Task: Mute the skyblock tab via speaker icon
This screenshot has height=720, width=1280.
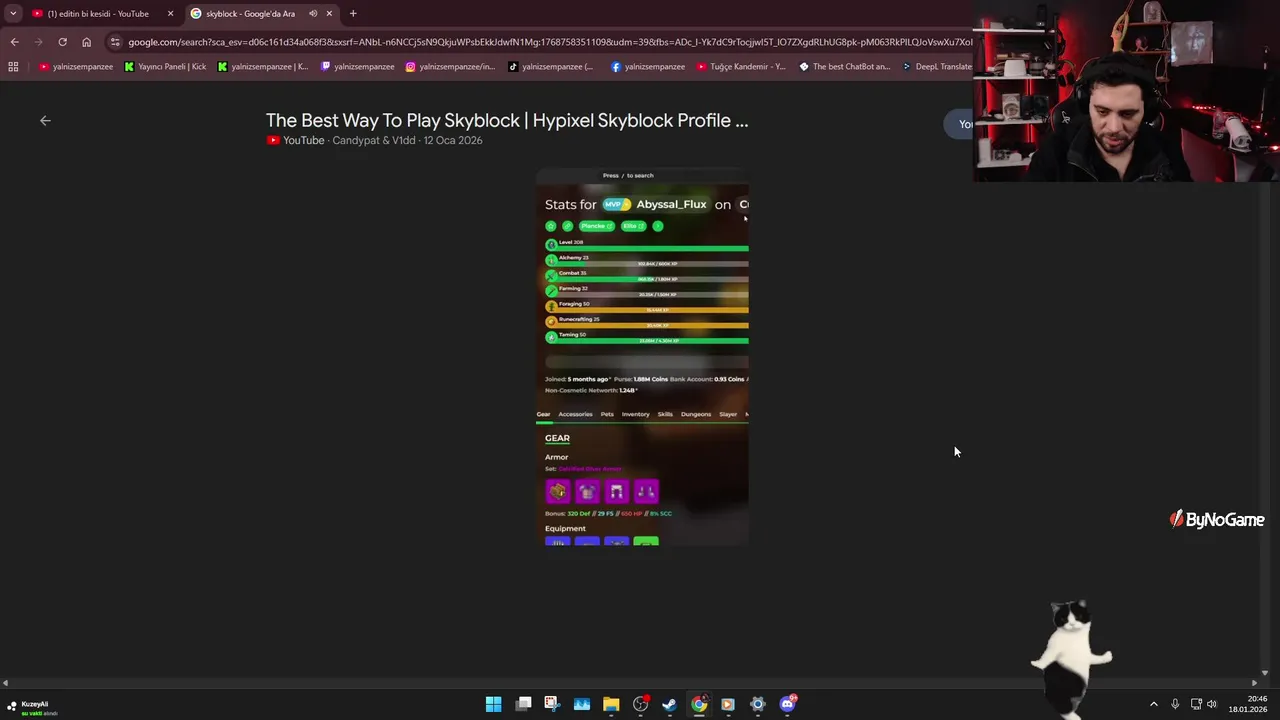Action: 313,13
